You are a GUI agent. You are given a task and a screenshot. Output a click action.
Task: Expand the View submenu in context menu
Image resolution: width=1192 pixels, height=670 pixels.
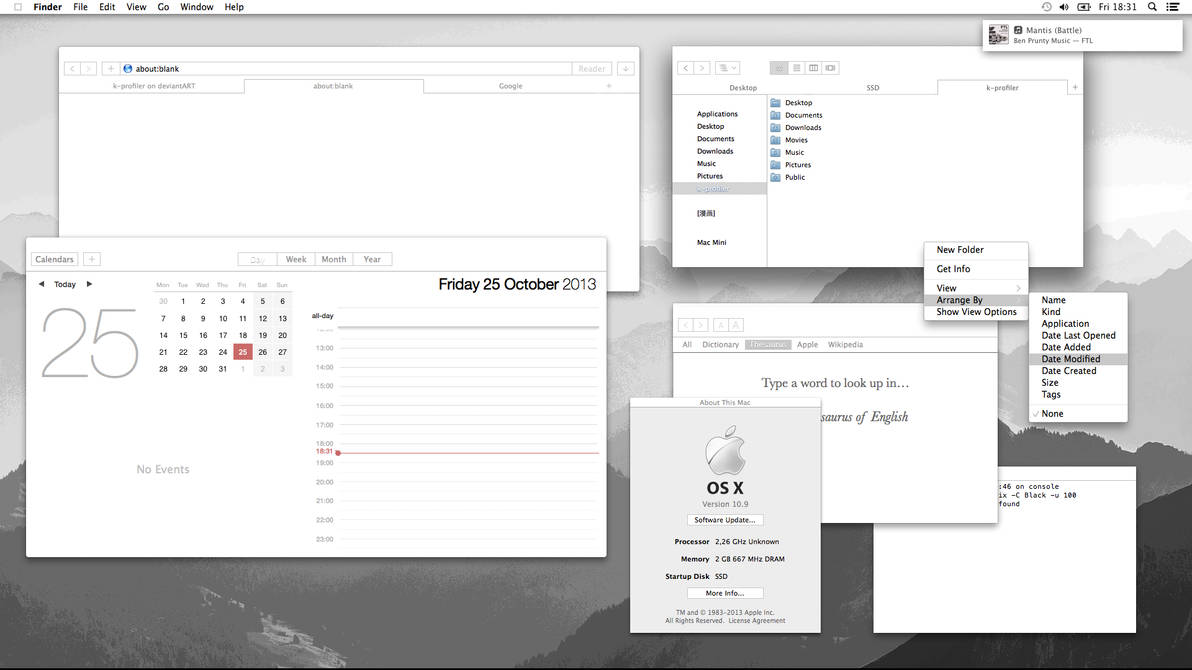click(976, 288)
